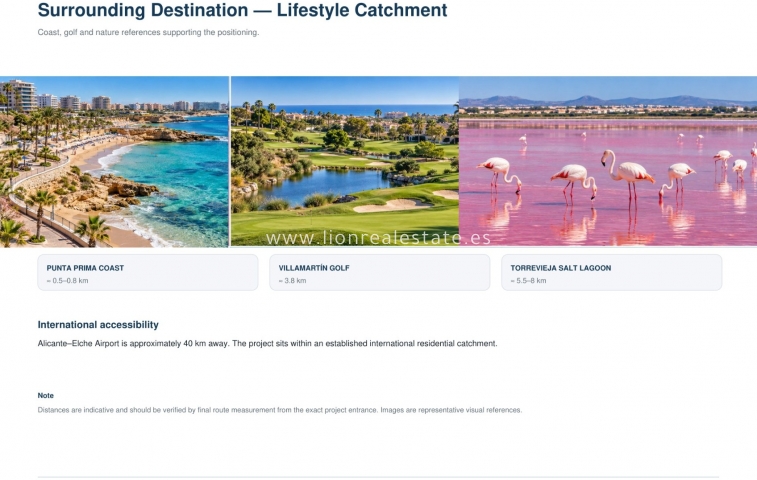757x480 pixels.
Task: Click the Surrounding Destination — Lifestyle Catchment heading
Action: [242, 10]
